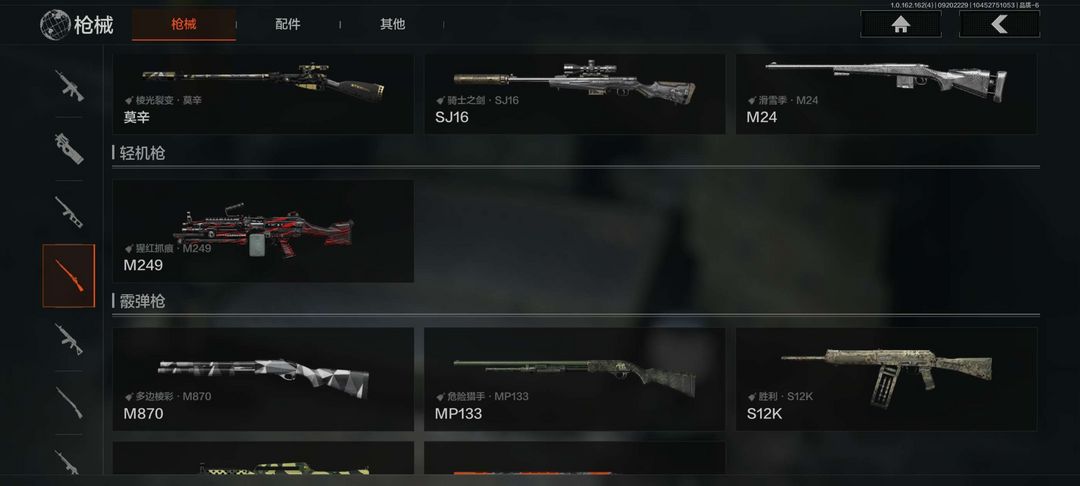Image resolution: width=1080 pixels, height=486 pixels.
Task: Click the back arrow icon
Action: pyautogui.click(x=999, y=24)
